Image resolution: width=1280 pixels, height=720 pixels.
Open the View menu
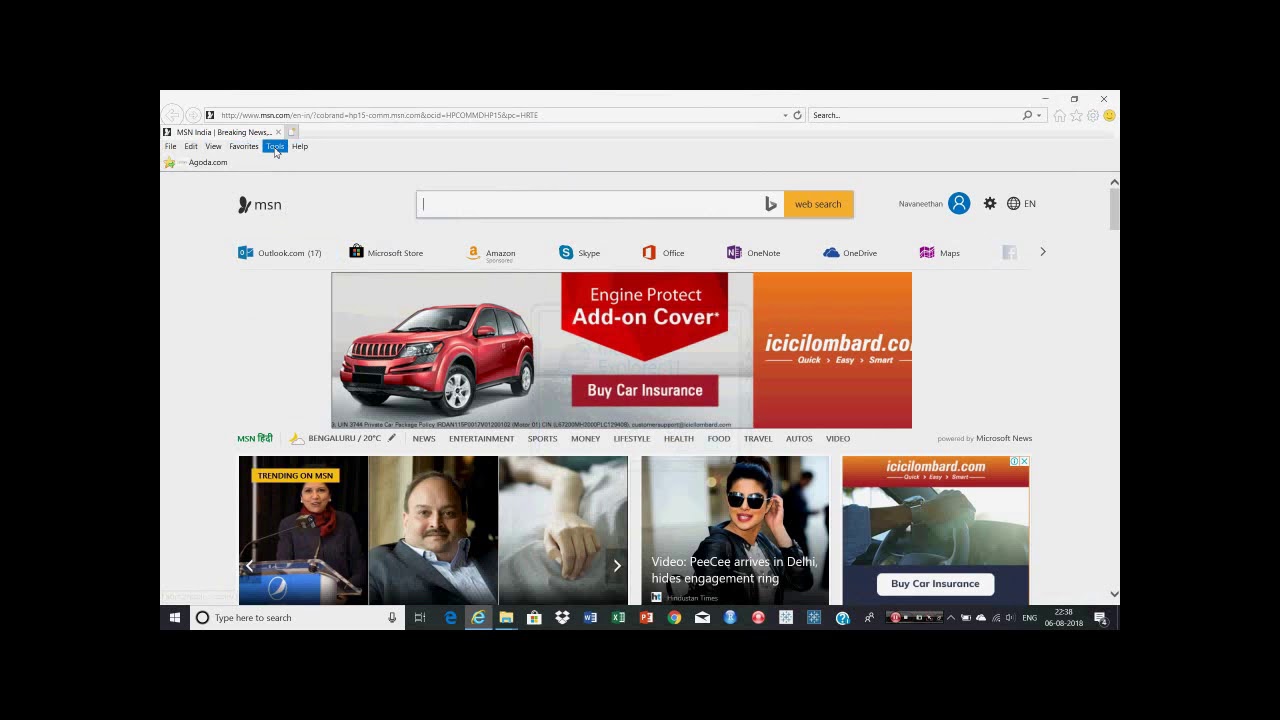click(x=213, y=146)
